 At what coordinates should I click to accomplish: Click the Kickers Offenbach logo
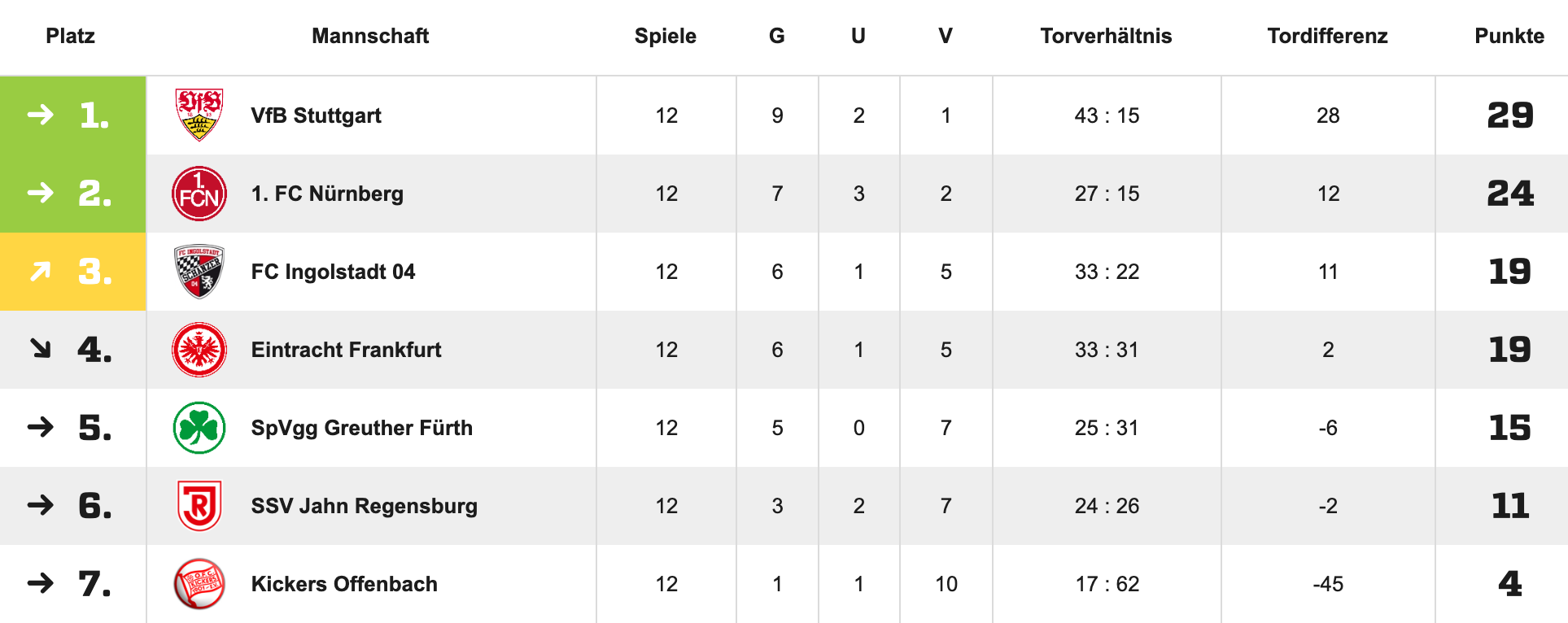tap(199, 584)
